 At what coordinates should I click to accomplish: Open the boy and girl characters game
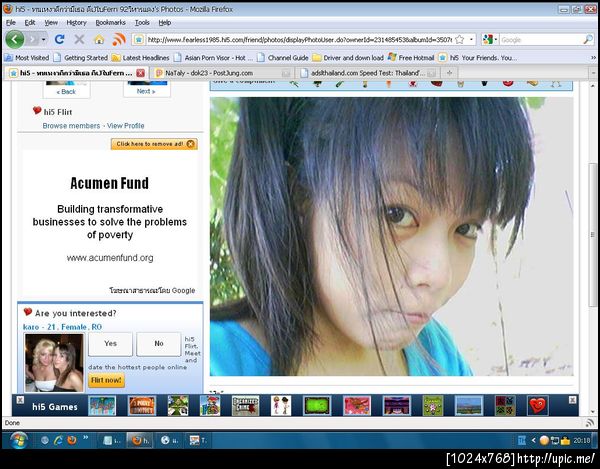click(x=281, y=406)
